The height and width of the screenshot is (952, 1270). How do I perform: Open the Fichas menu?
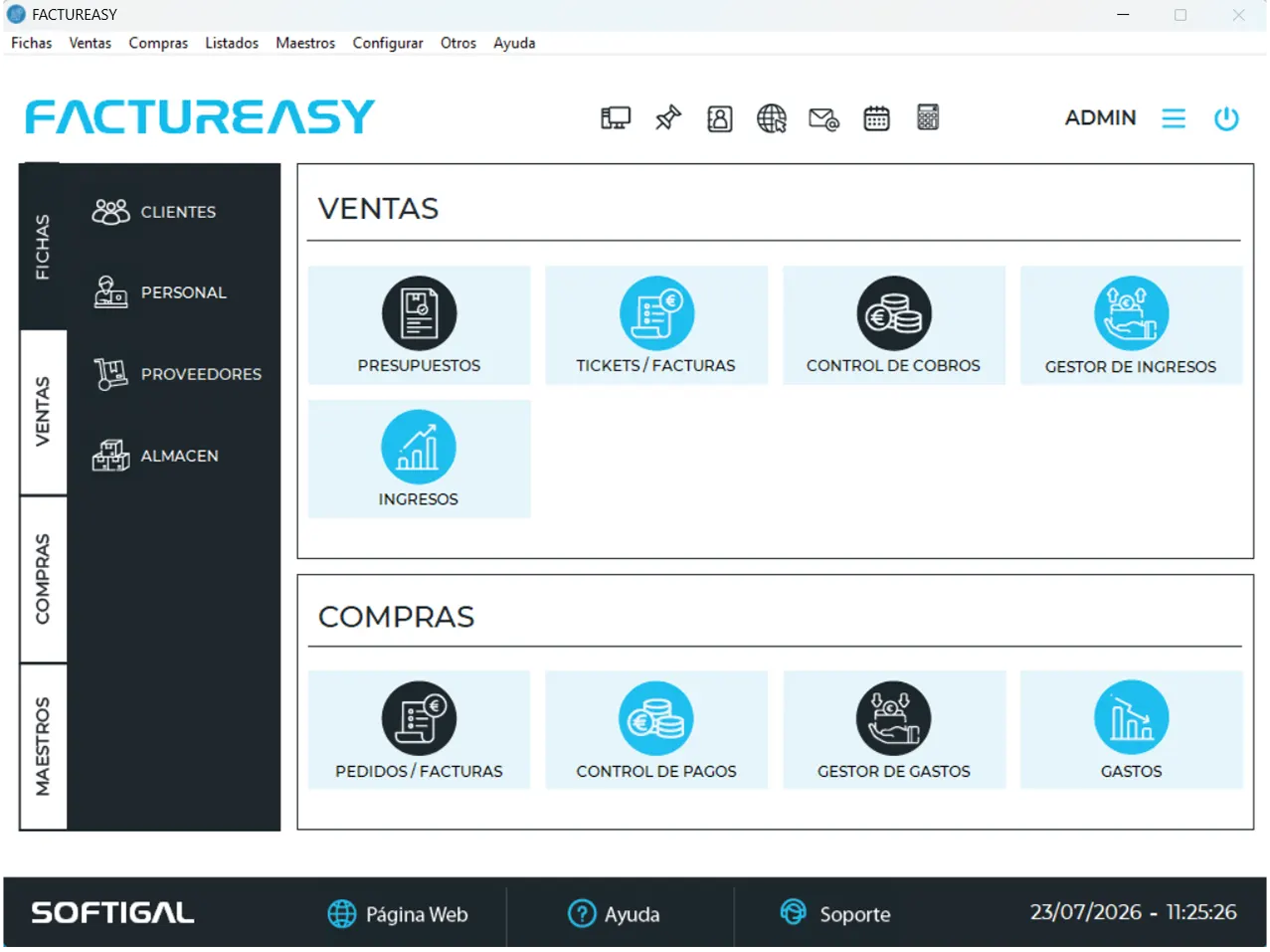pyautogui.click(x=32, y=43)
